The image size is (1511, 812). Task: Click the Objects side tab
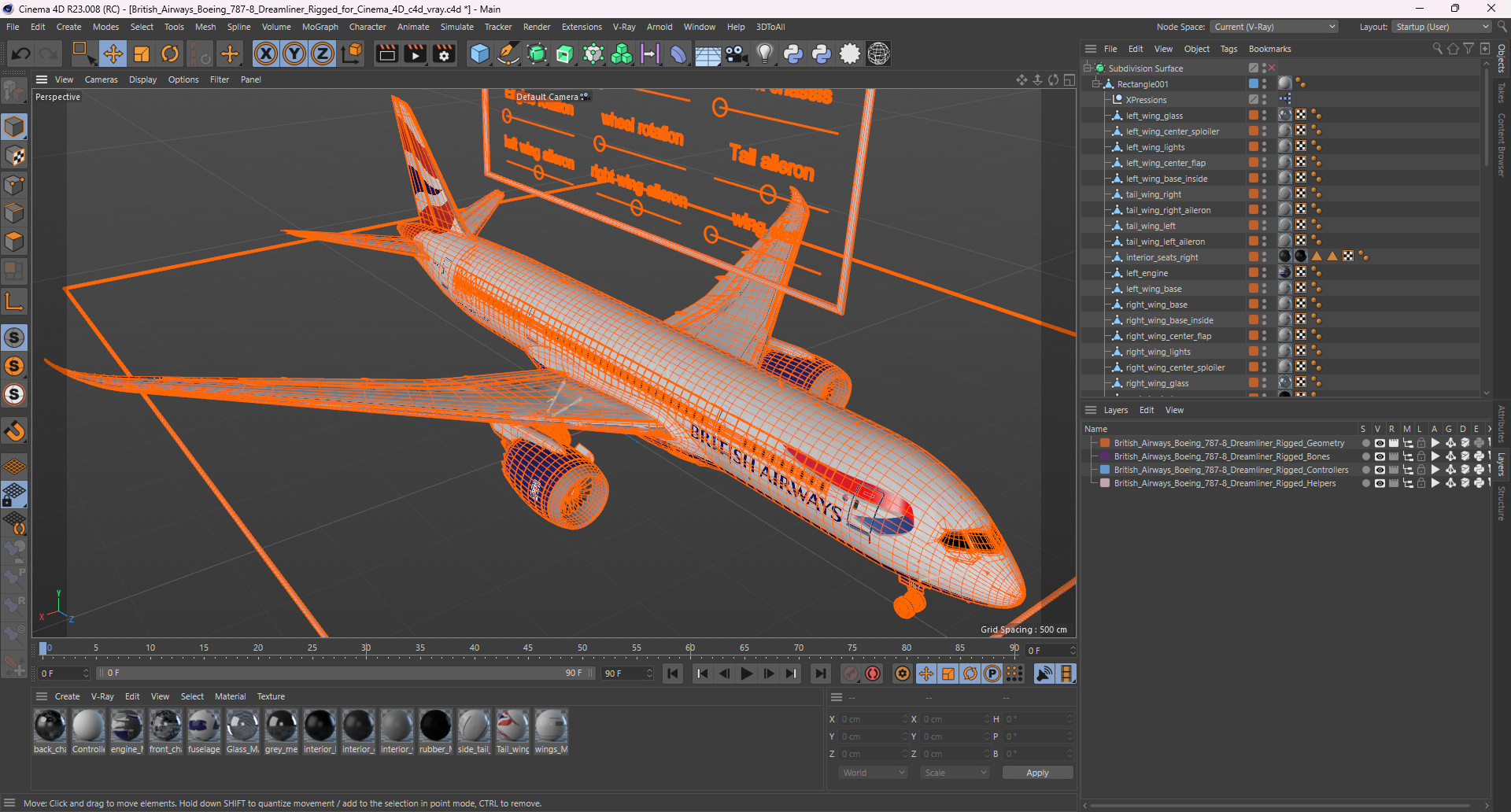coord(1502,57)
